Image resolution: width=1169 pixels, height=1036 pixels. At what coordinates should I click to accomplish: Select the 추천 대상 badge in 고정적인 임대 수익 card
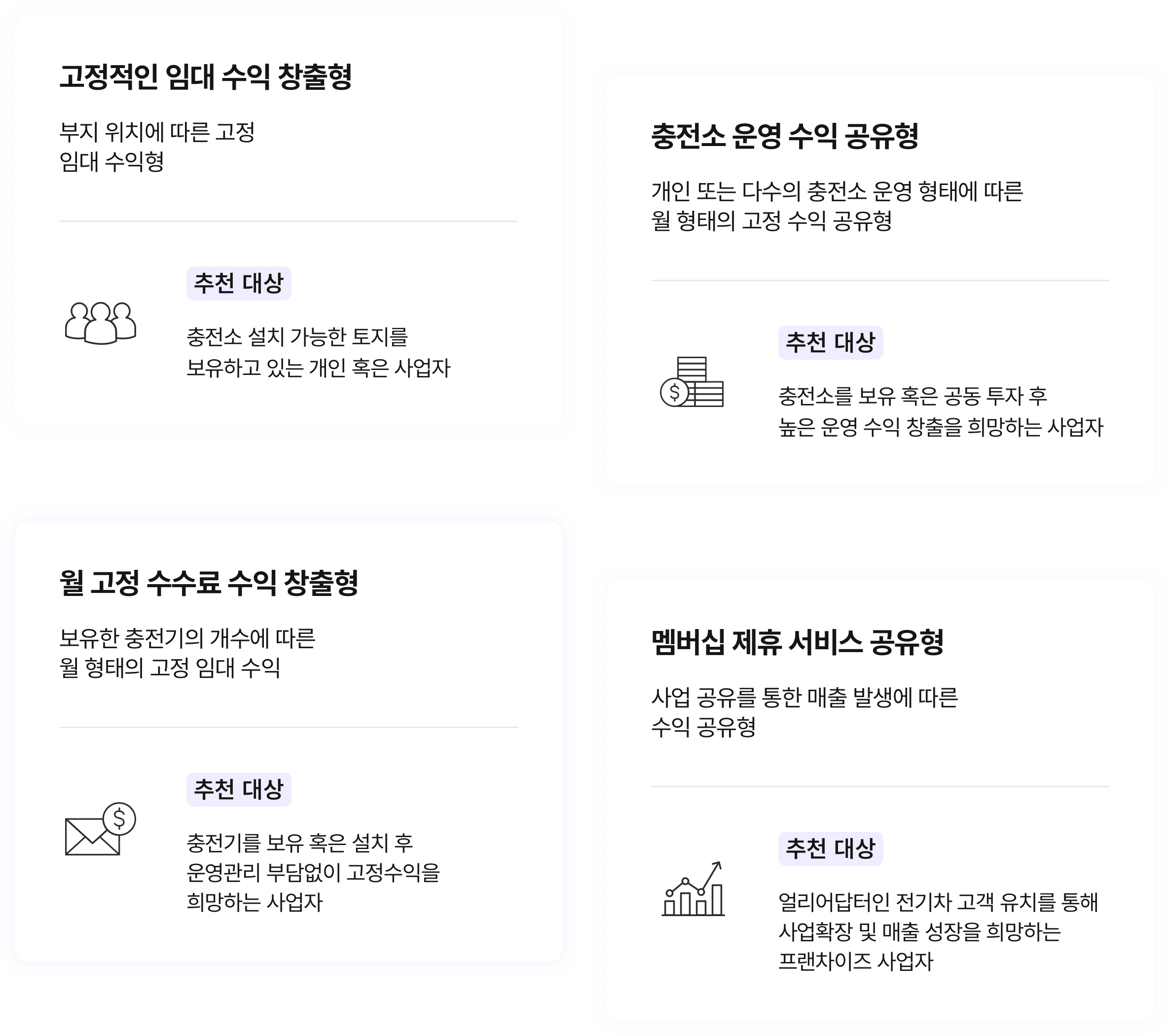point(239,283)
